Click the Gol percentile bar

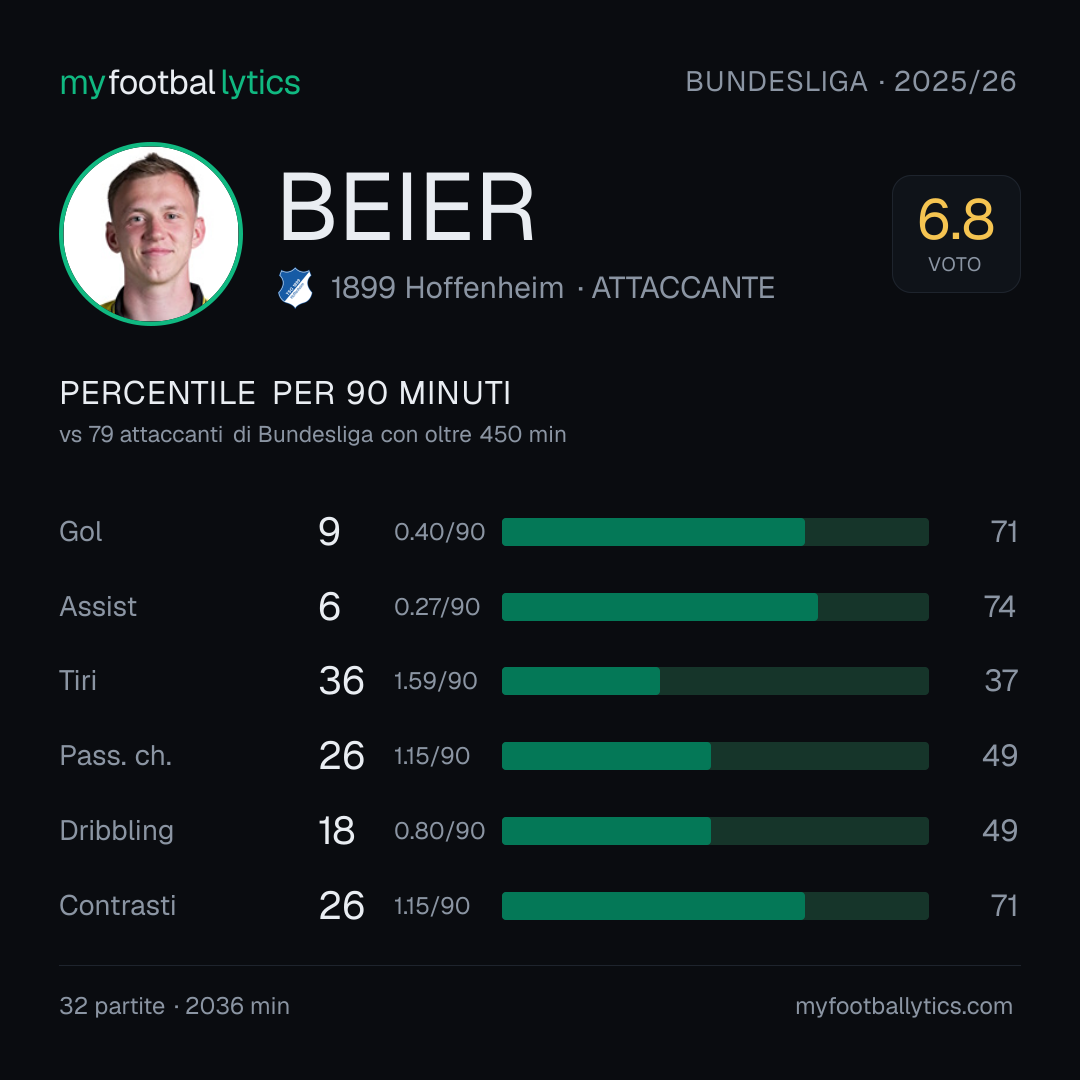point(715,532)
